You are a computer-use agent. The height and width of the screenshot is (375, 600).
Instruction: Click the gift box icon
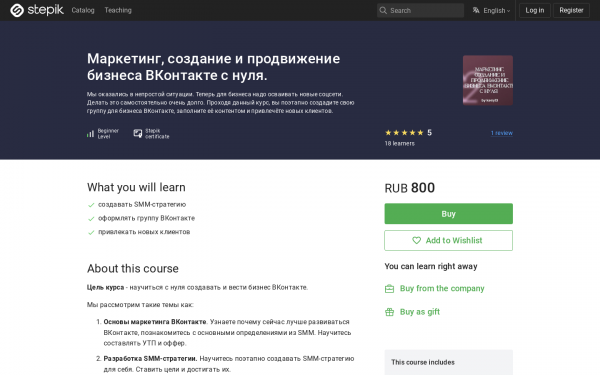pos(389,312)
